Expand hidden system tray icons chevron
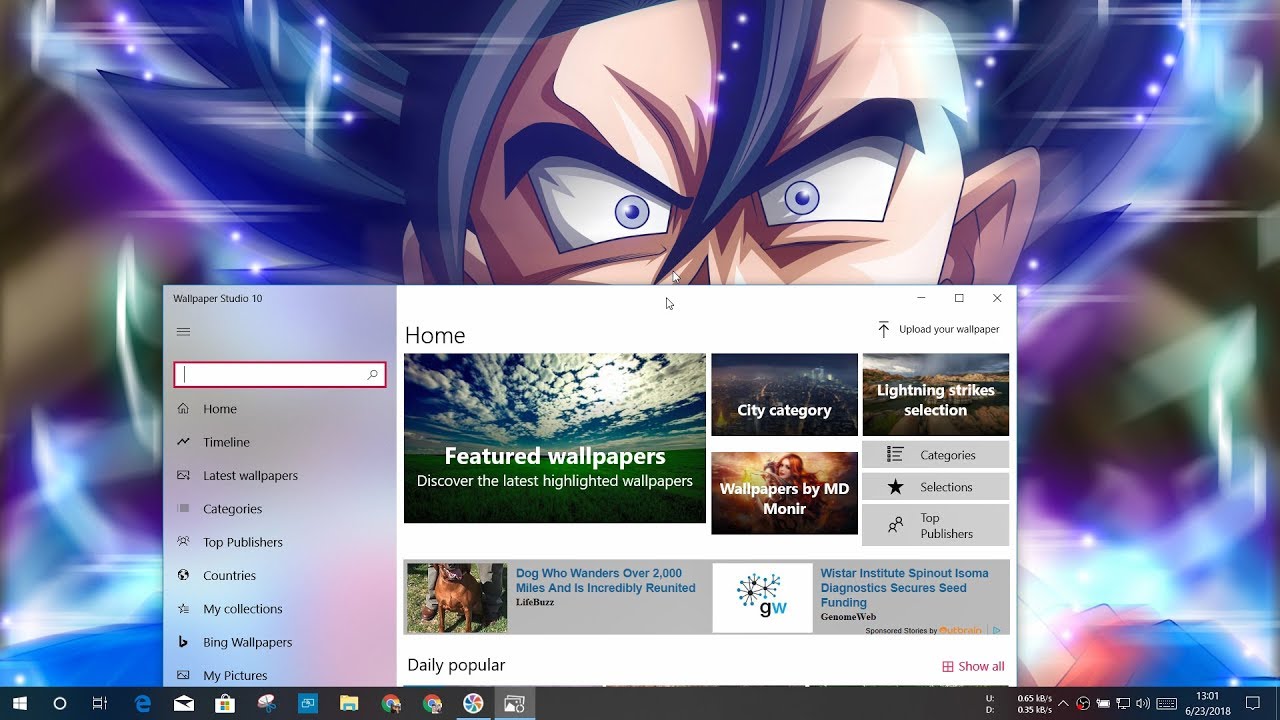Screen dimensions: 1280x720 point(1062,703)
